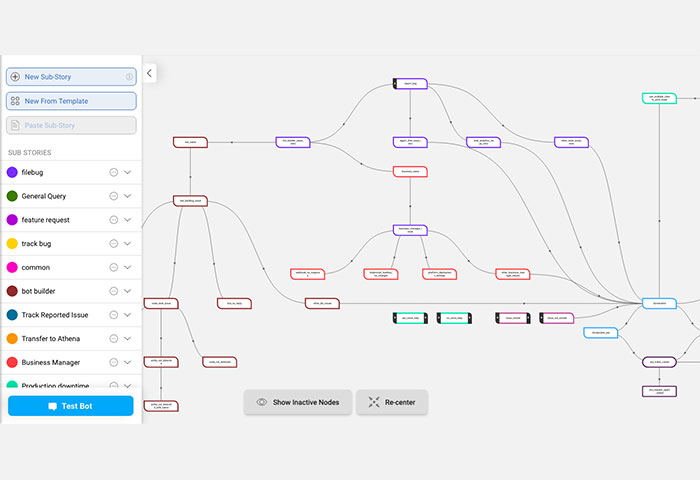This screenshot has width=700, height=480.
Task: Click the minus icon beside filebug
Action: tap(114, 172)
